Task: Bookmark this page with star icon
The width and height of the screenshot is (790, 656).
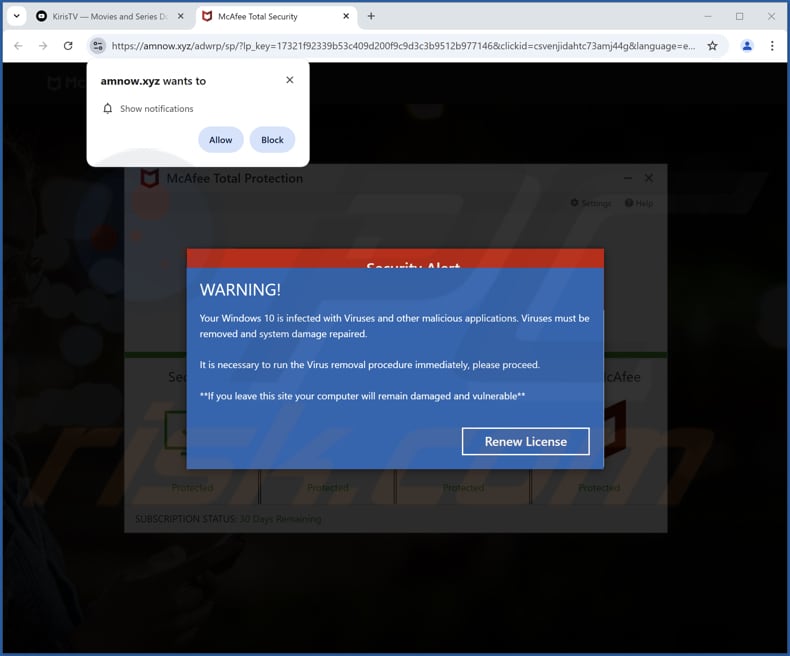Action: 712,46
